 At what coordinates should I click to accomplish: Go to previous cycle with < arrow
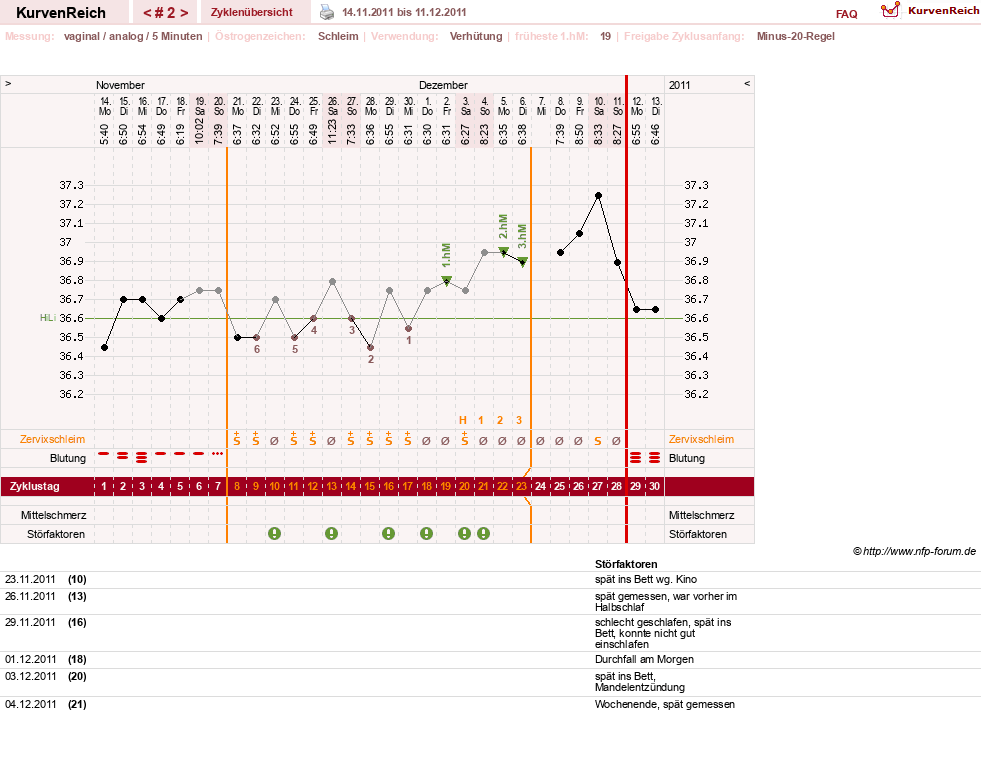pos(148,13)
